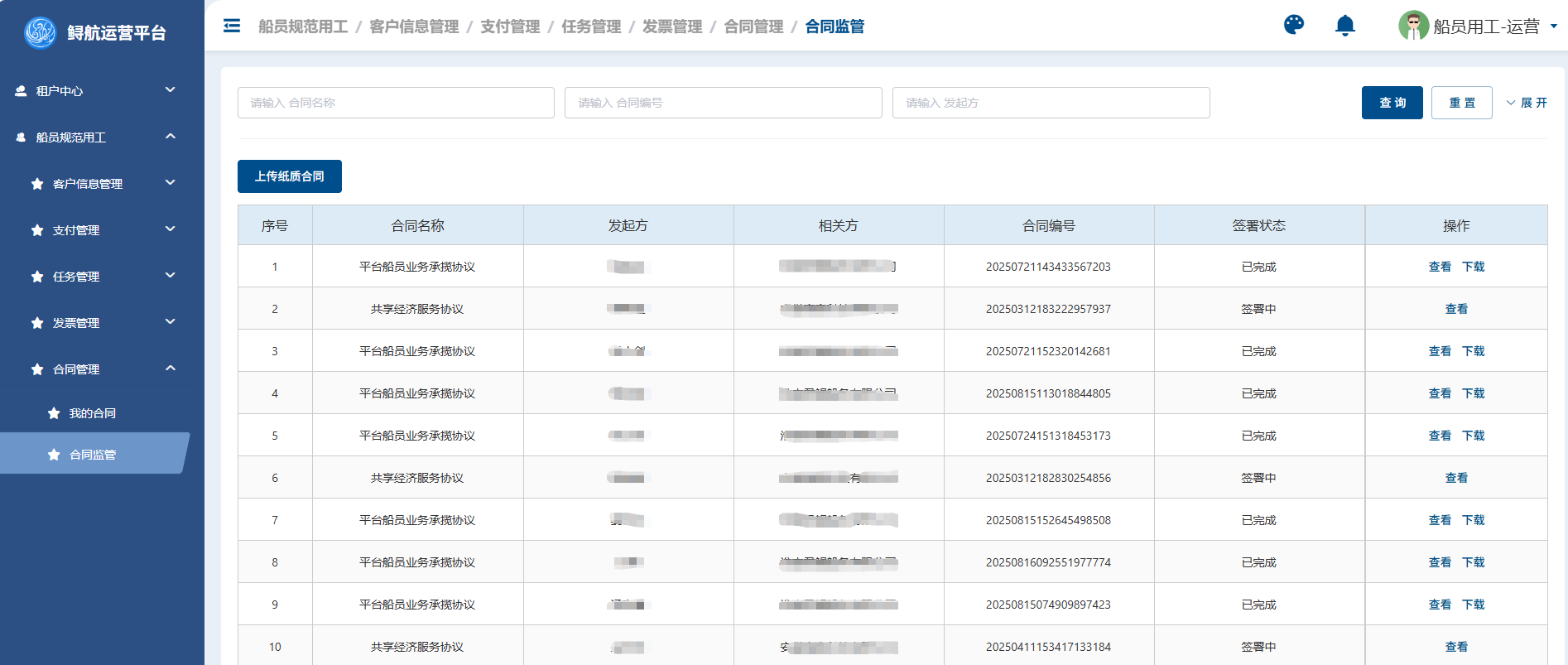Select 合同监管 in the sidebar
The width and height of the screenshot is (1568, 665).
(x=93, y=455)
